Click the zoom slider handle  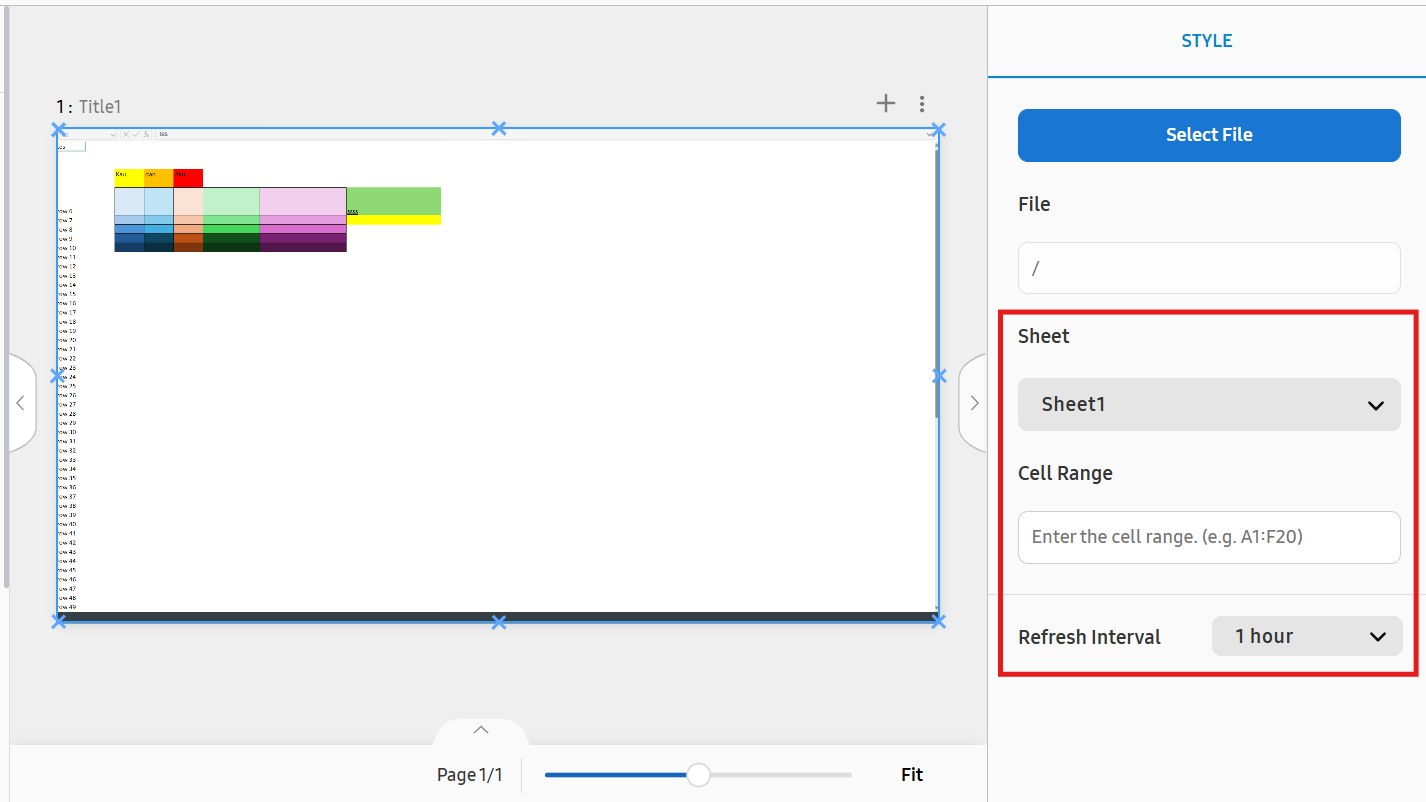click(x=698, y=775)
